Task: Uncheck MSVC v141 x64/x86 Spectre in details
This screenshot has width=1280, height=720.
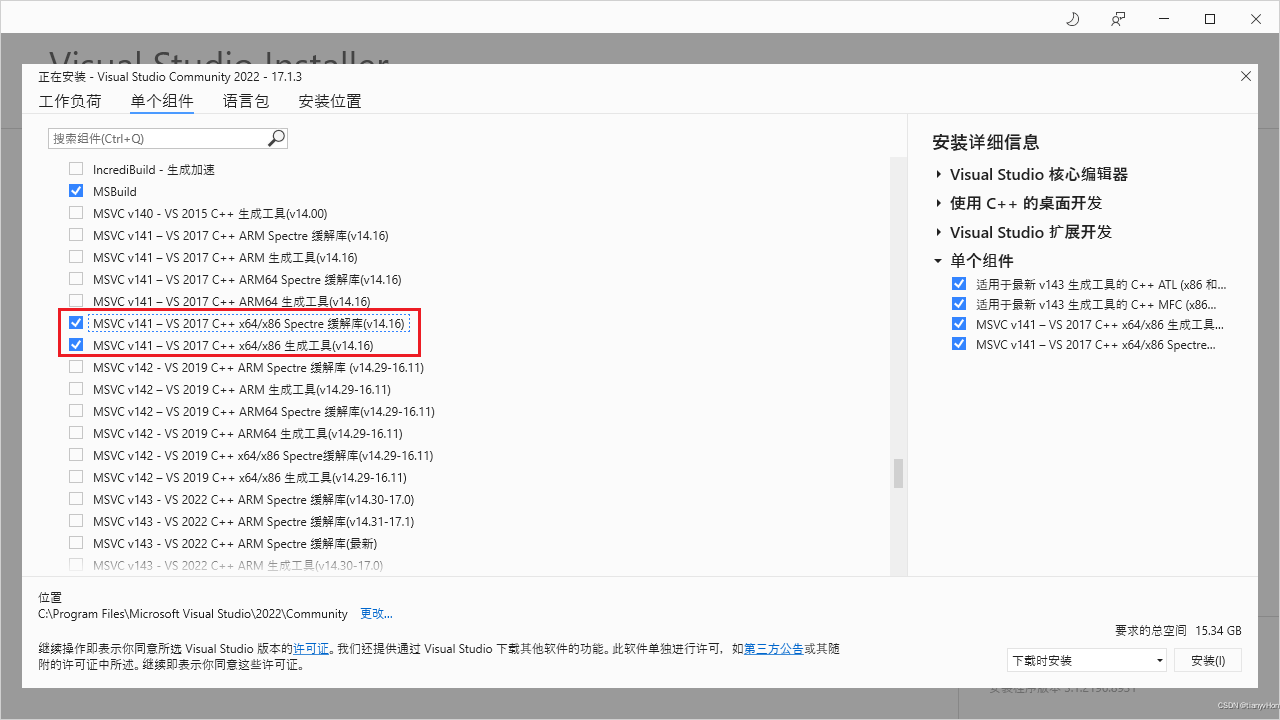Action: point(960,344)
